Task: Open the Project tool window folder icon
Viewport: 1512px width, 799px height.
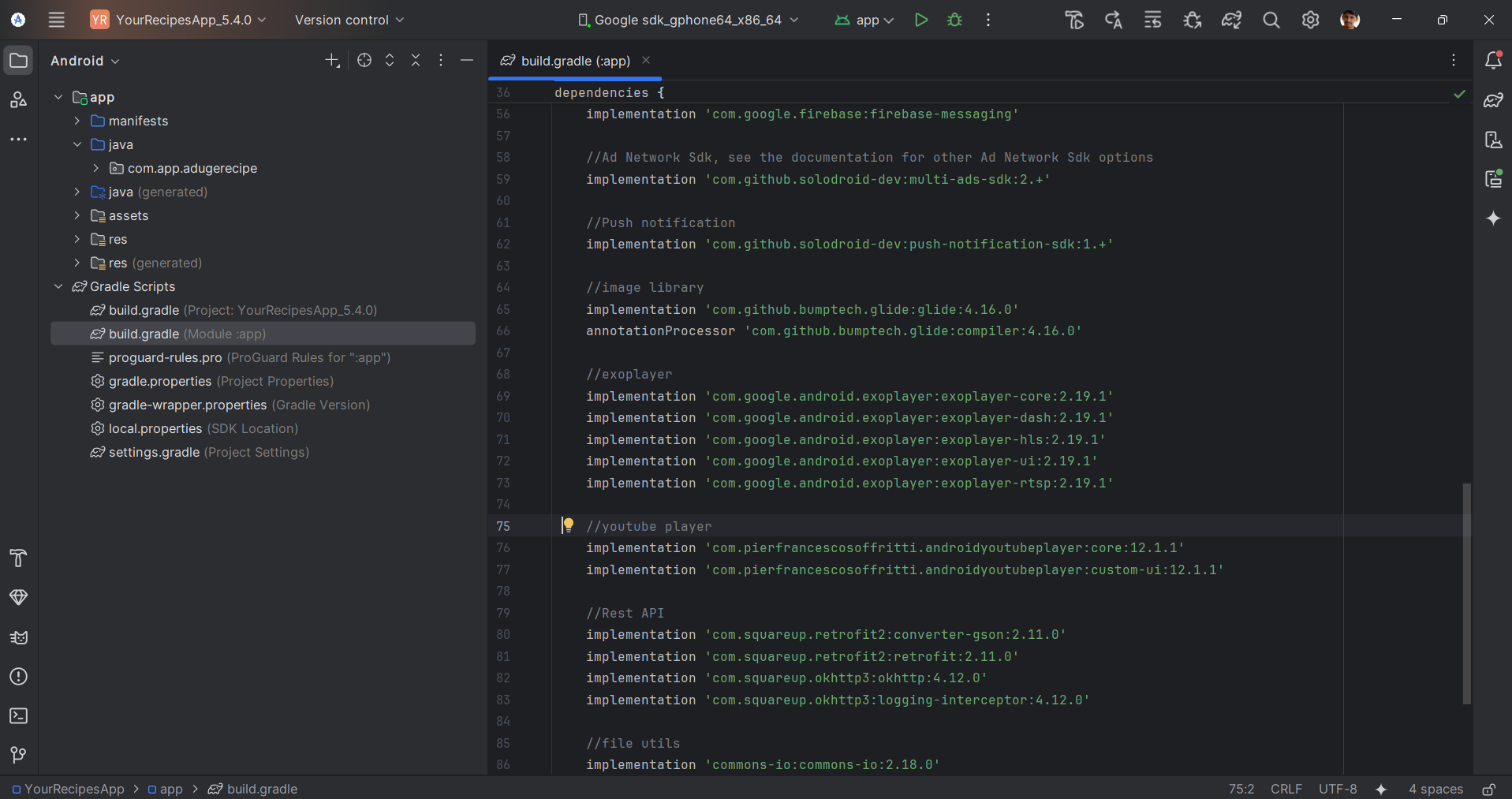Action: 18,61
